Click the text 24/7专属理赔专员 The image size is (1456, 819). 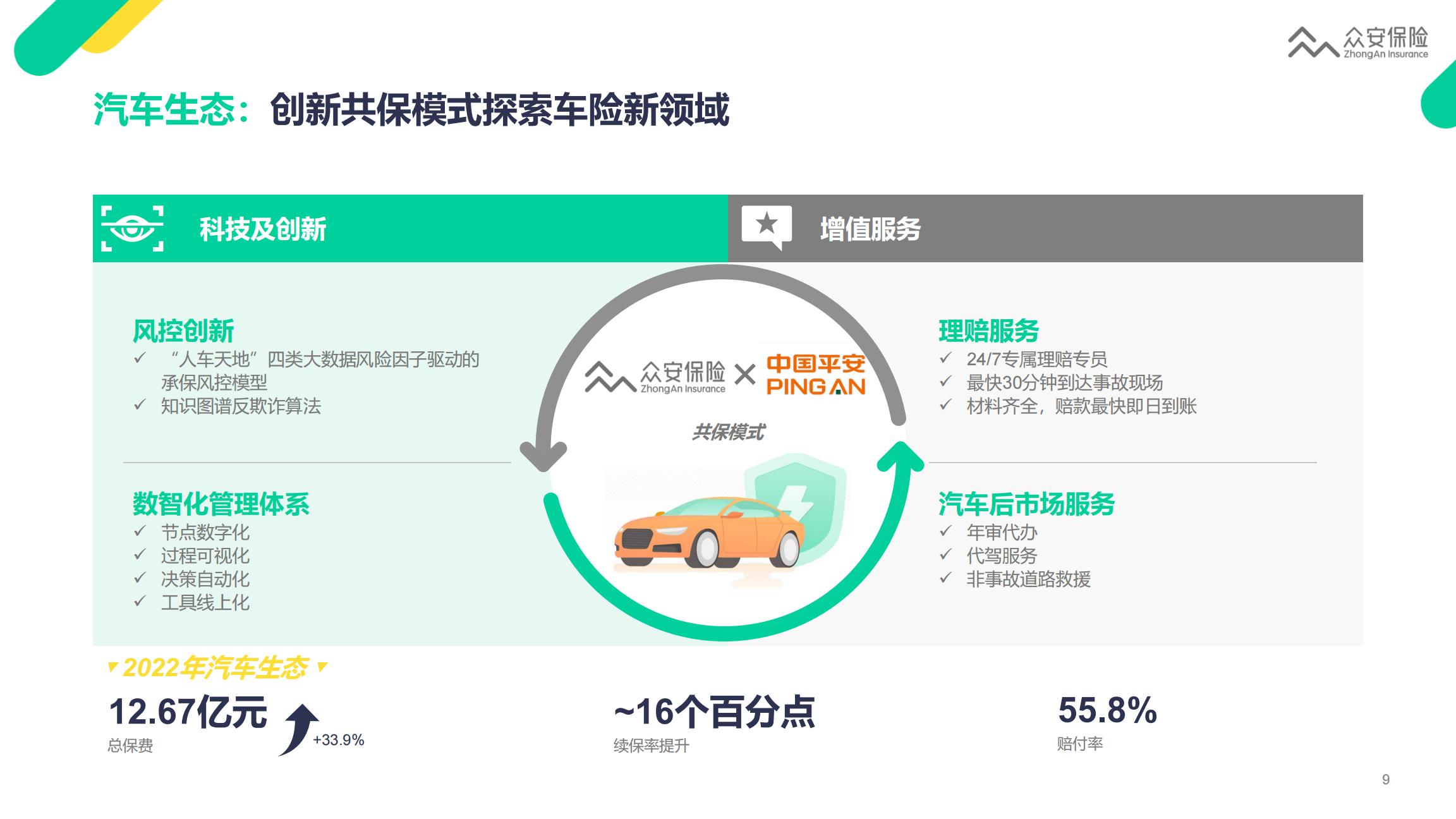(1037, 359)
